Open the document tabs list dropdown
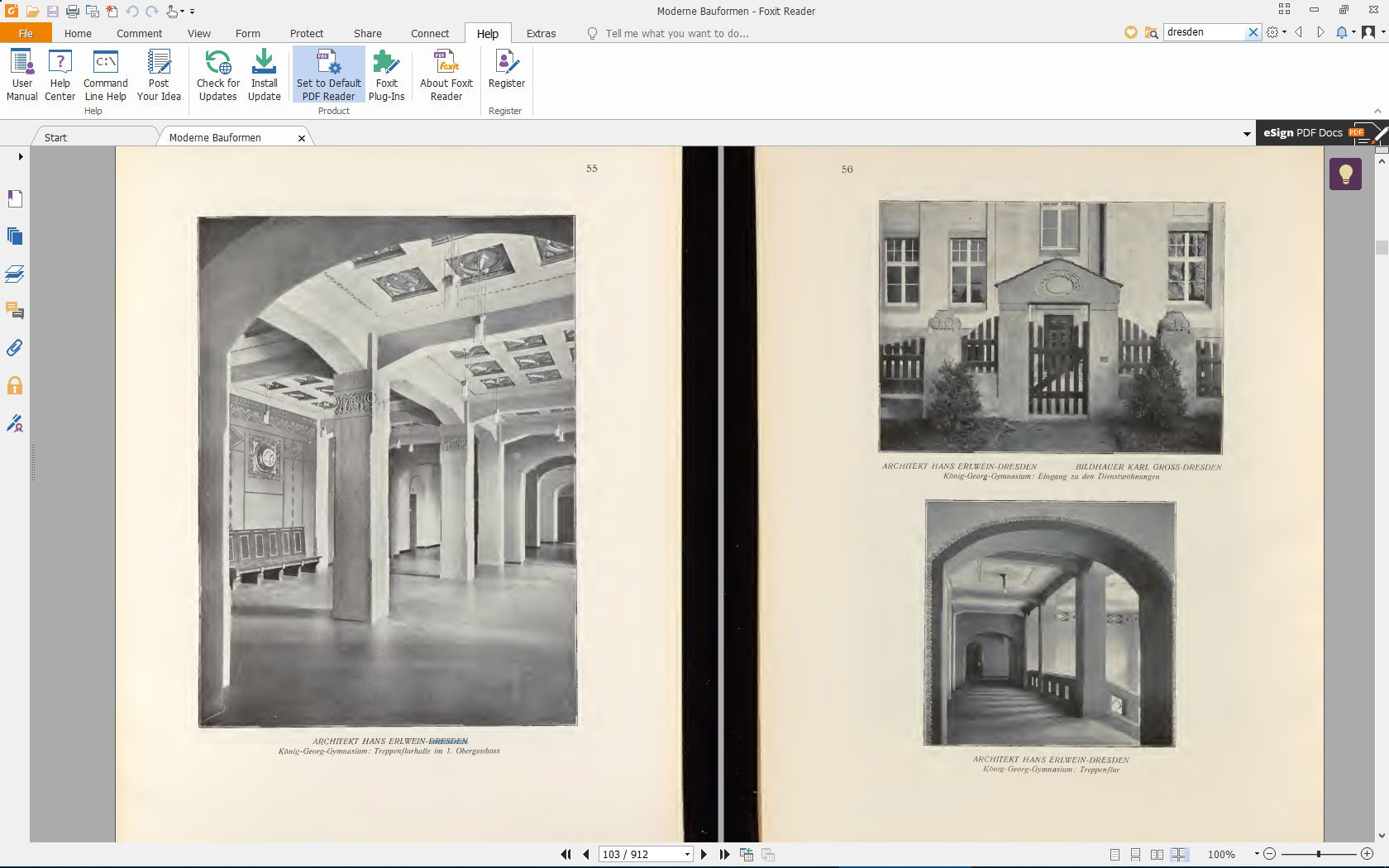This screenshot has width=1389, height=868. click(x=1247, y=134)
